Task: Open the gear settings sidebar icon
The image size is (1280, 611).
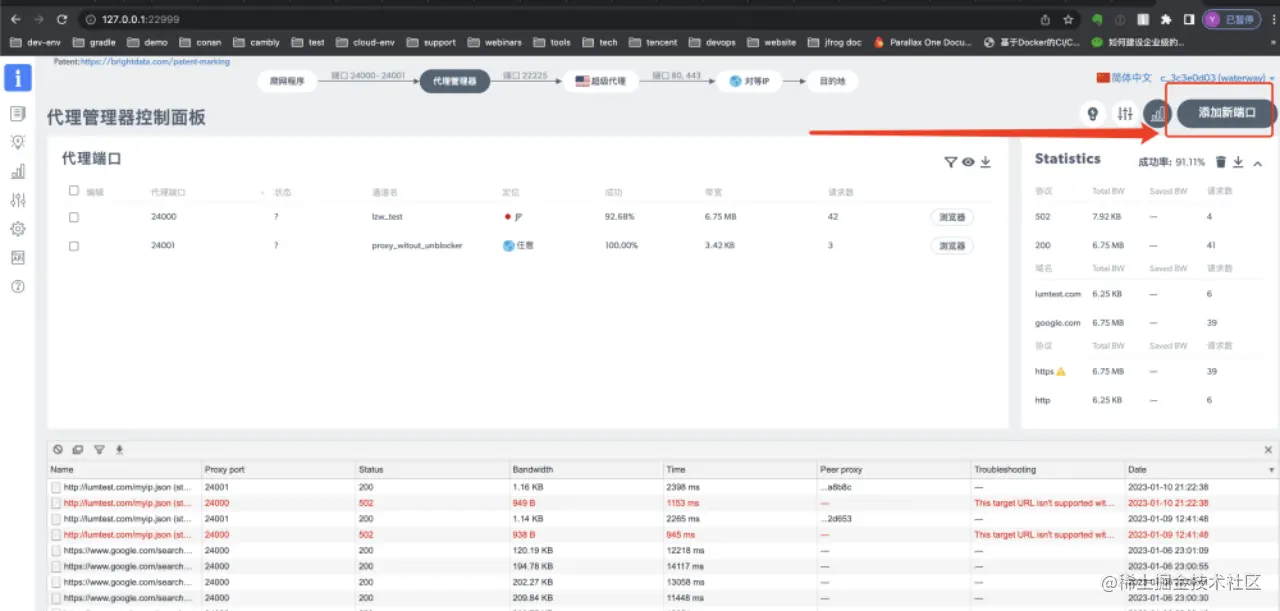Action: click(x=18, y=229)
